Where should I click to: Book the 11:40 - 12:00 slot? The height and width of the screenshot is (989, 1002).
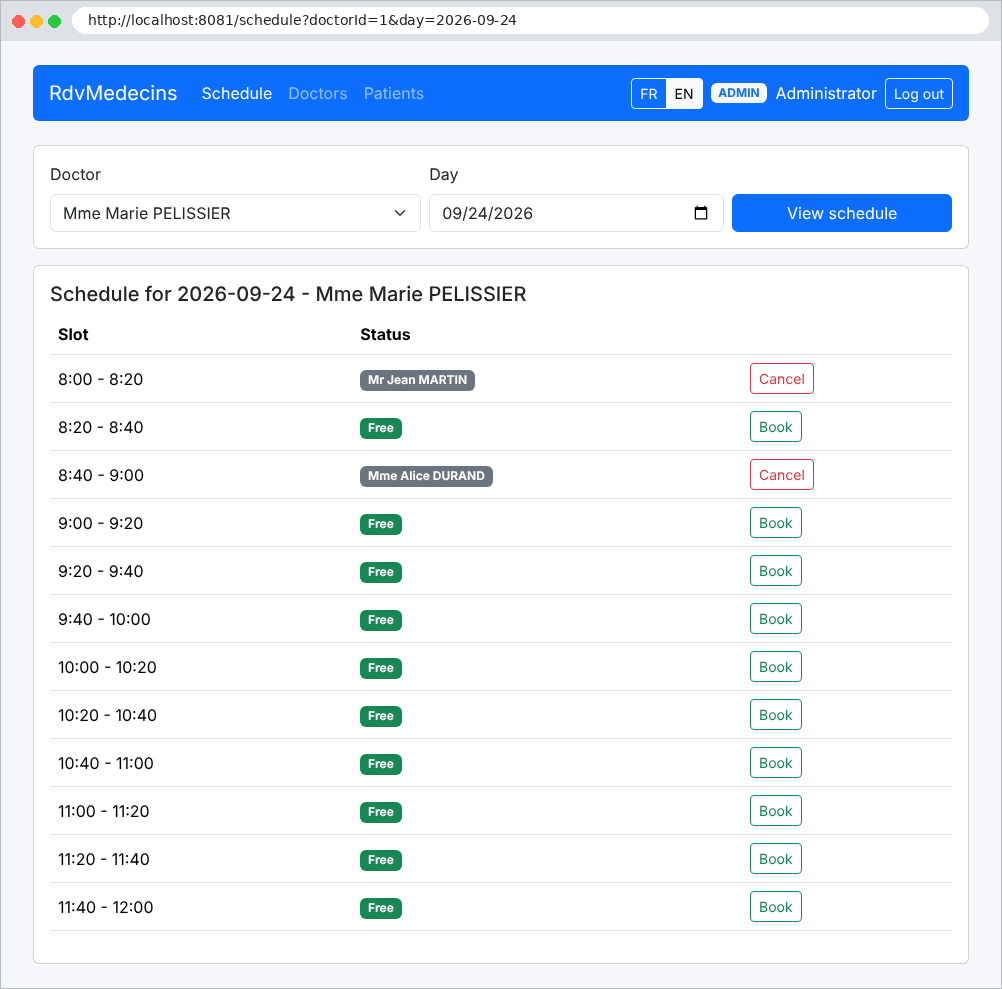(x=775, y=907)
